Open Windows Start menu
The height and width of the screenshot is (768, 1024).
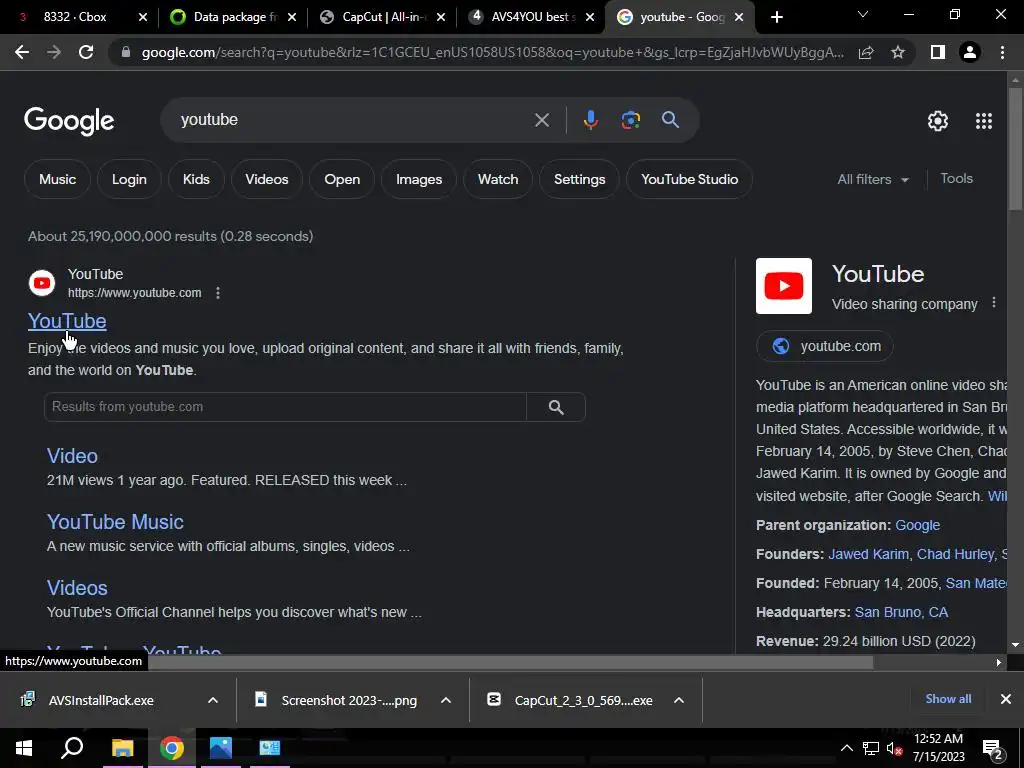click(x=24, y=748)
